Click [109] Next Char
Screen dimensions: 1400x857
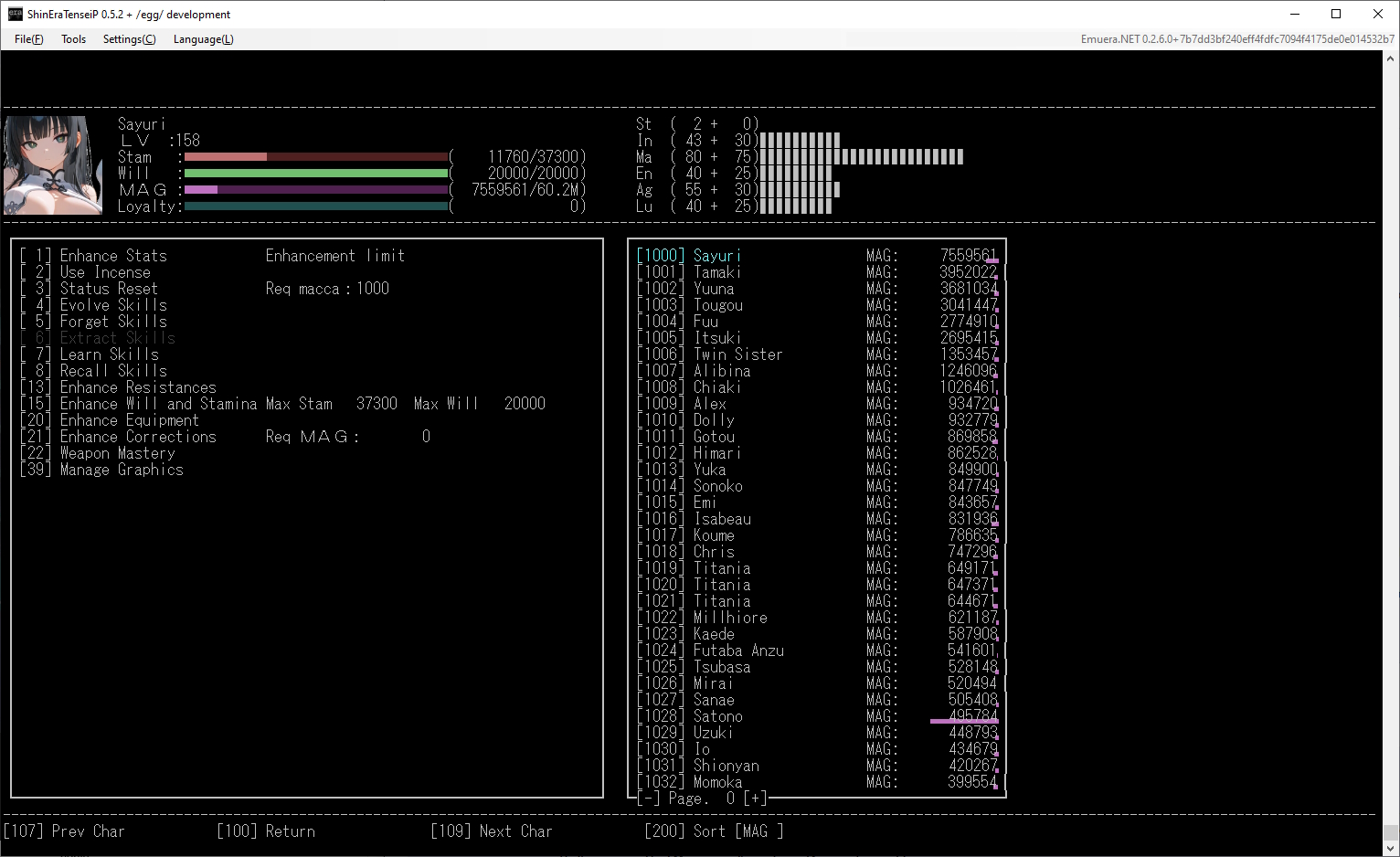[492, 831]
